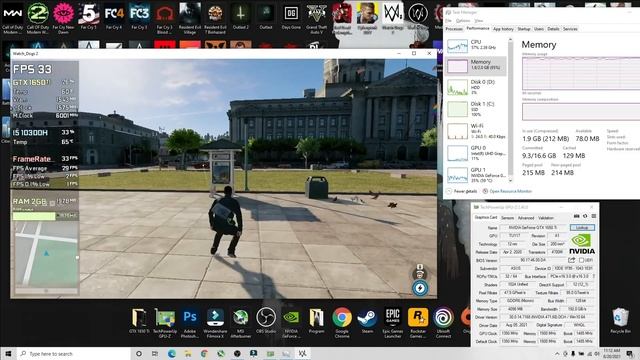Switch Task Manager to the App history tab

coord(503,29)
